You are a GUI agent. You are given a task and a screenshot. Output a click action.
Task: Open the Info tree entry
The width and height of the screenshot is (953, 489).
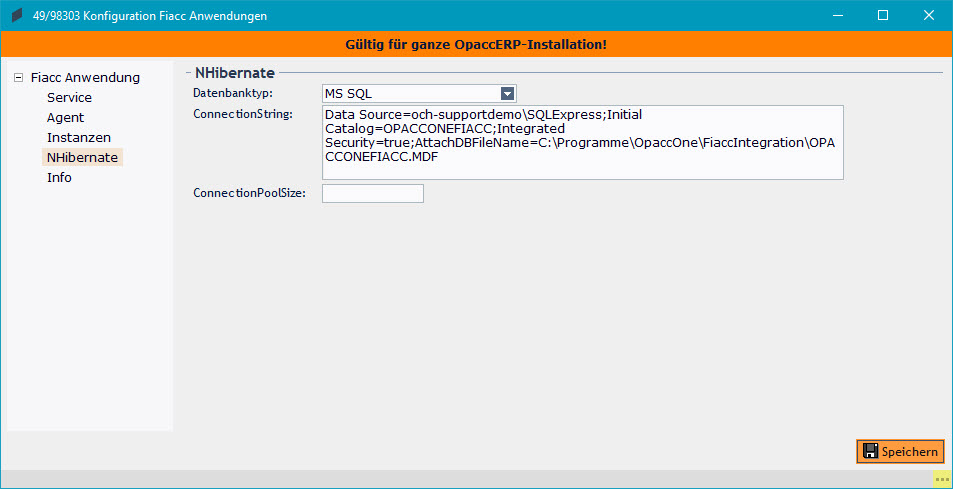59,178
